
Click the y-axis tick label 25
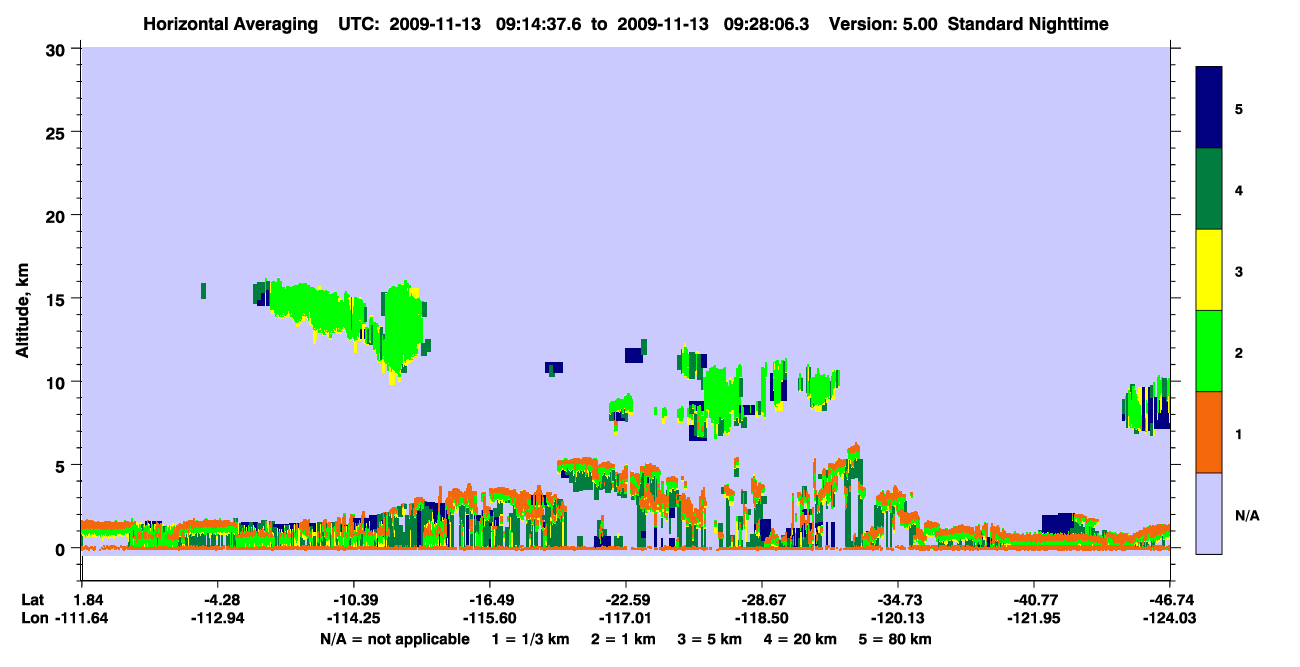pyautogui.click(x=58, y=132)
